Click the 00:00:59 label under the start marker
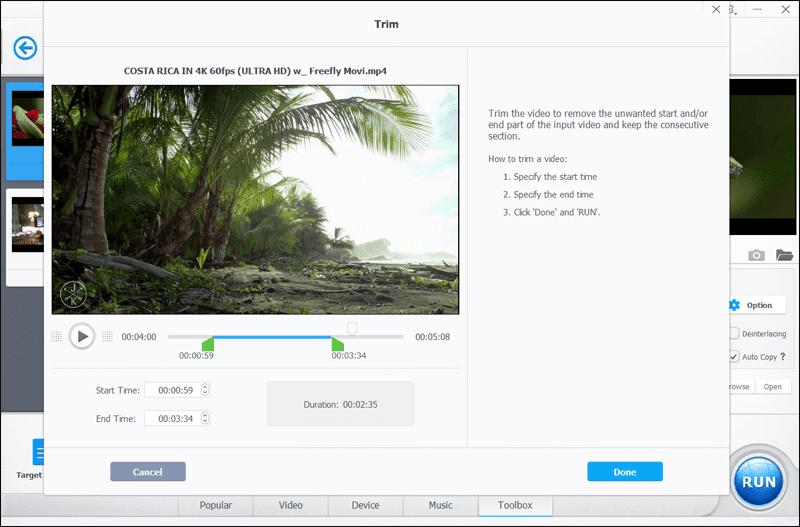 pos(196,356)
